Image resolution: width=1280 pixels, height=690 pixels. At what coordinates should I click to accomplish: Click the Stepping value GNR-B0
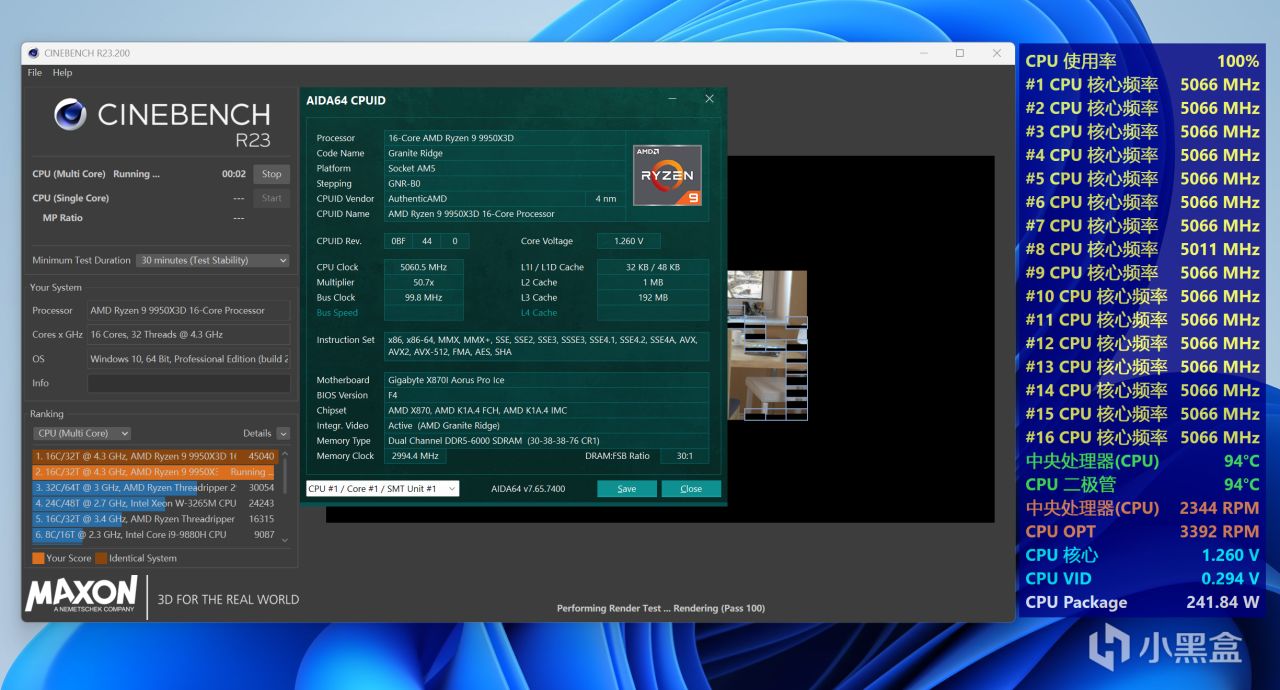click(x=505, y=183)
